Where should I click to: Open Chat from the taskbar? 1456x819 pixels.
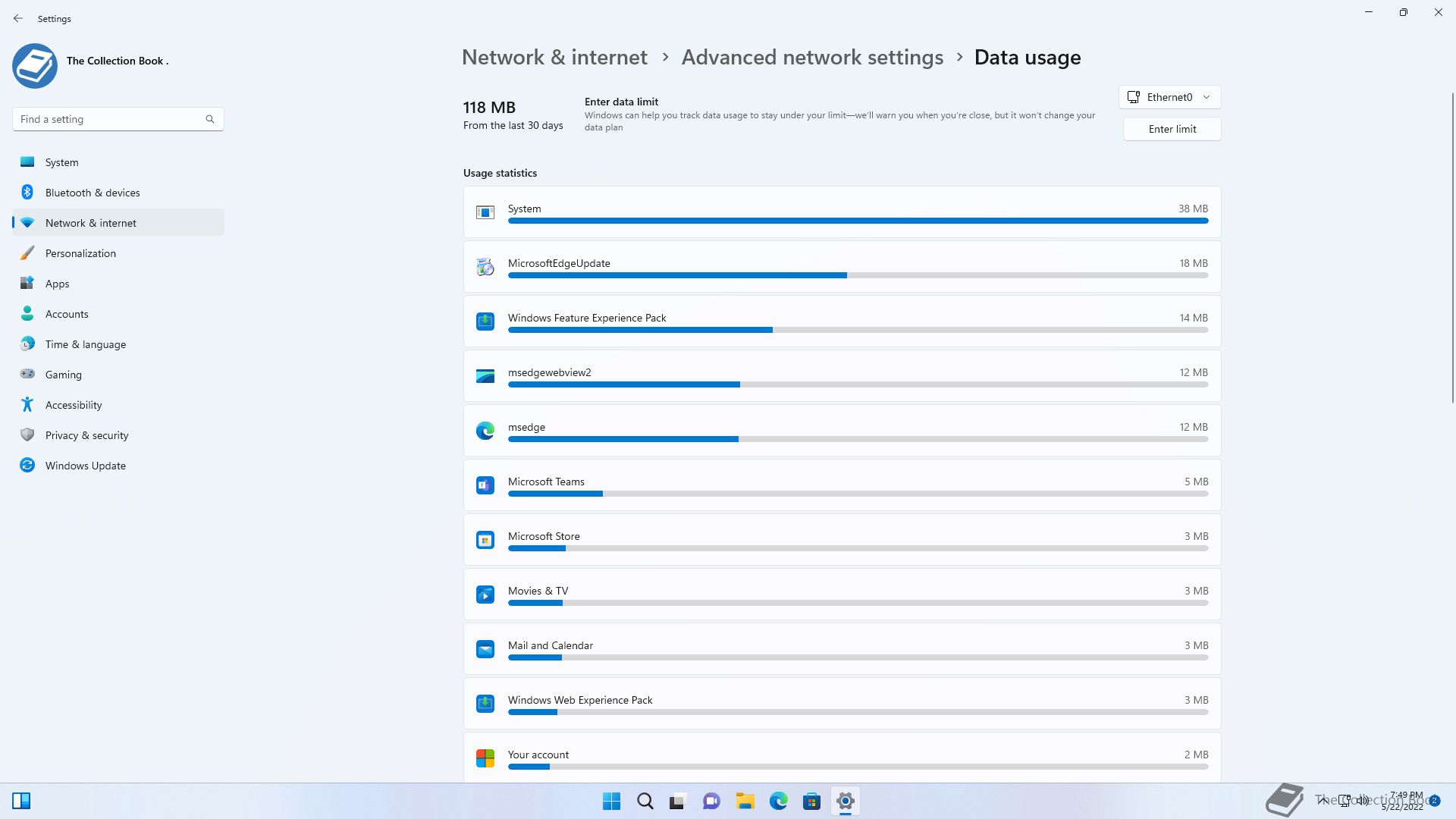click(x=711, y=801)
